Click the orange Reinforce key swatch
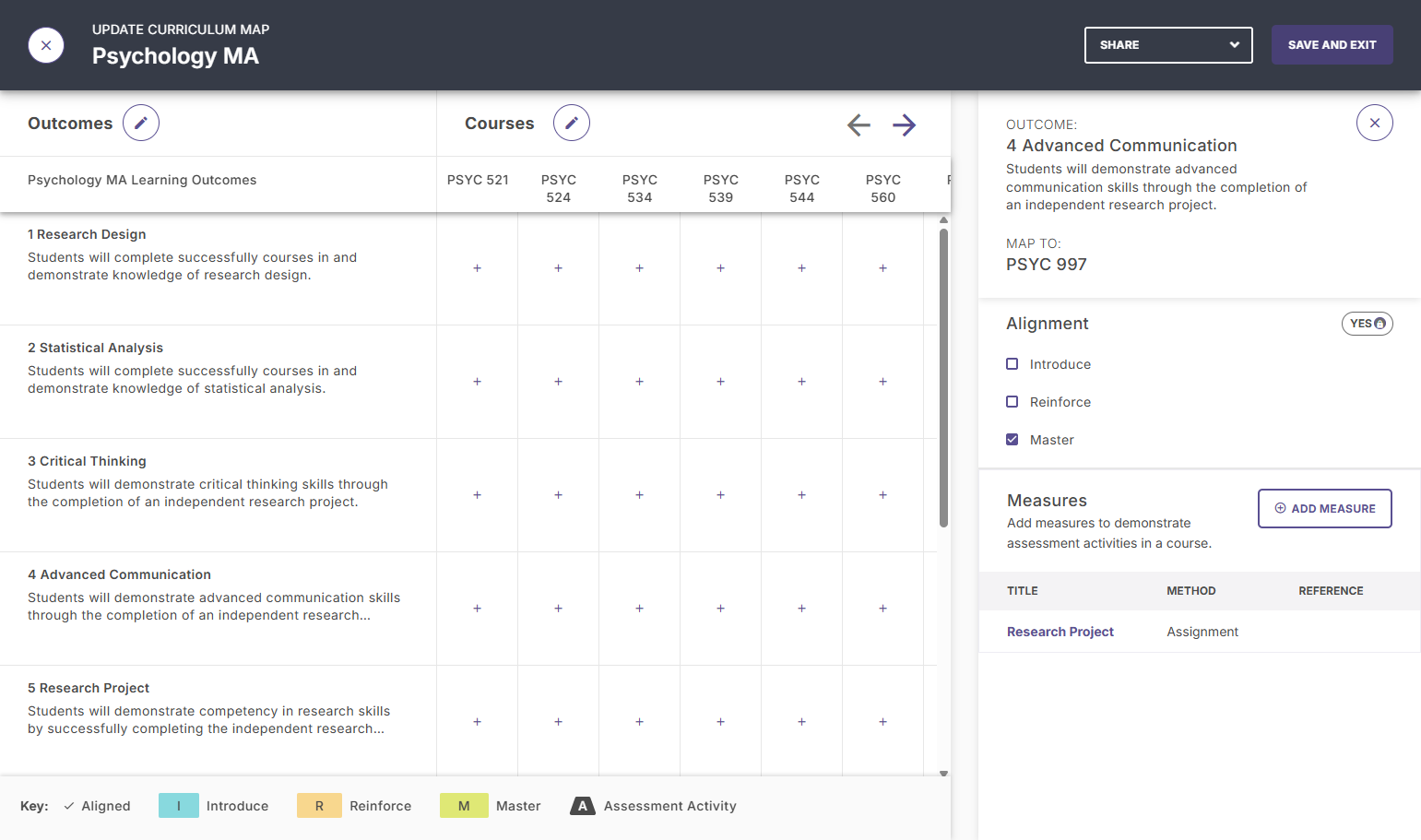Viewport: 1421px width, 840px height. point(319,806)
